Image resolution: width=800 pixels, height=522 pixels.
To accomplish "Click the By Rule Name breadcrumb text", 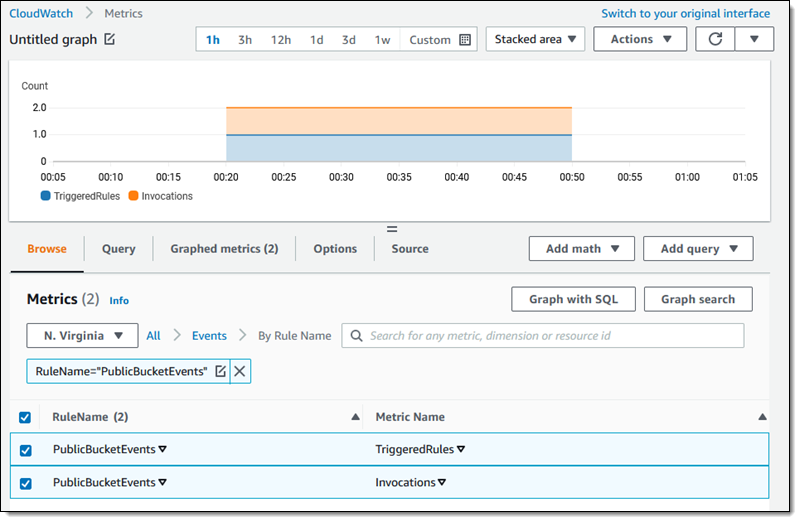I will (294, 336).
